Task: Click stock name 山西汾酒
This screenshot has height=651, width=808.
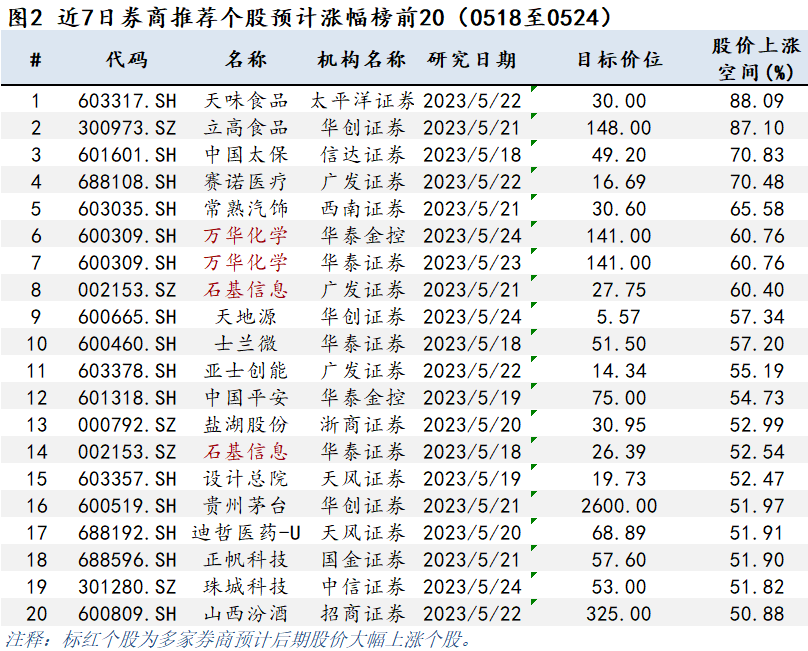Action: (246, 614)
